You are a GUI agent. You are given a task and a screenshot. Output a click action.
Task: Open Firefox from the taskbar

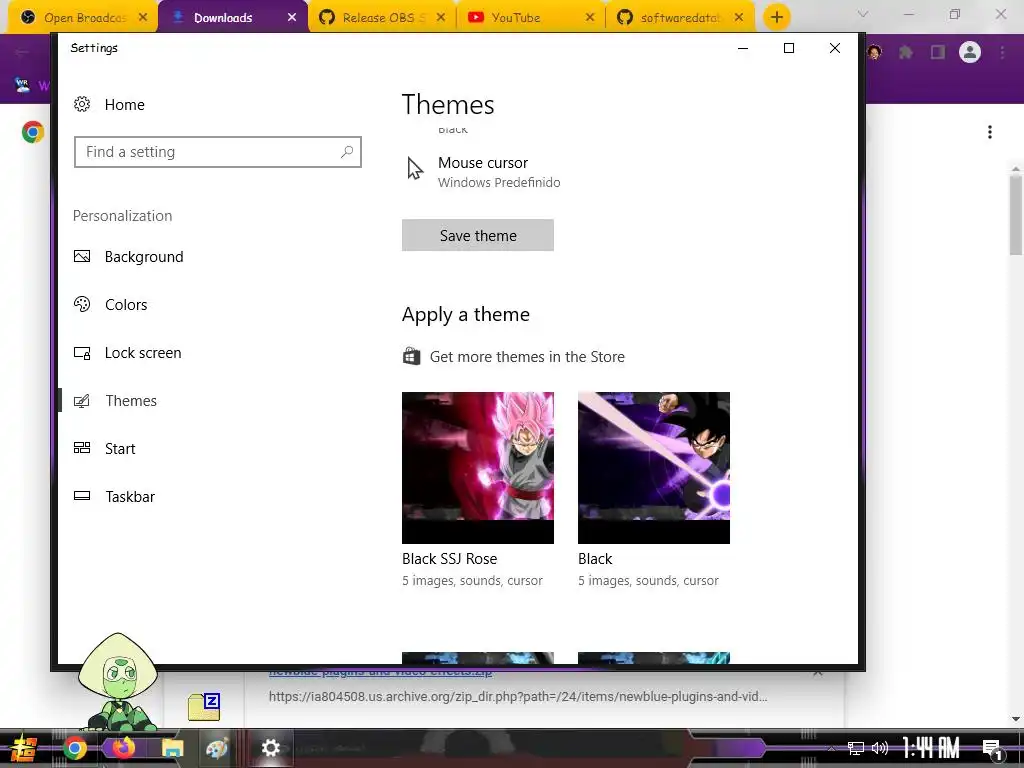123,748
